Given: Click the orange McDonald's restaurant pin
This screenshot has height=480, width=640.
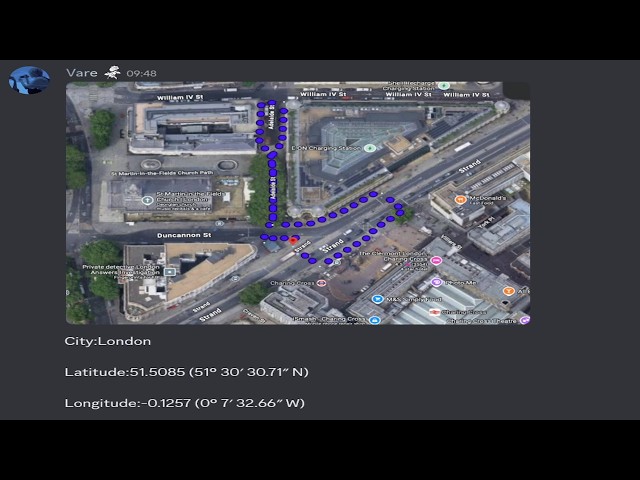Looking at the screenshot, I should [460, 200].
